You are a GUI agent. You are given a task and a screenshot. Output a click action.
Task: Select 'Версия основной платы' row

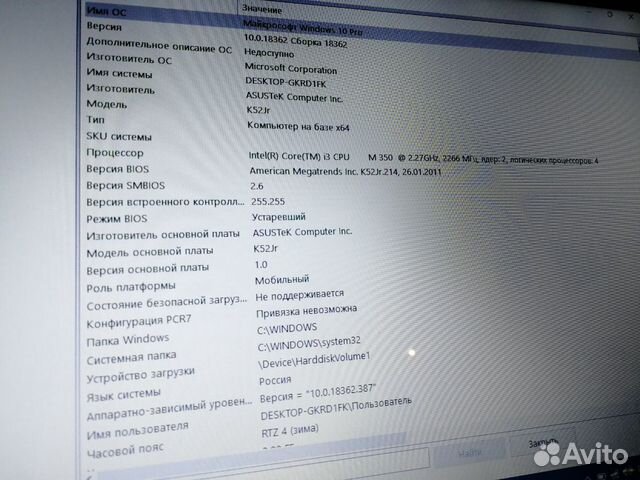[x=148, y=269]
